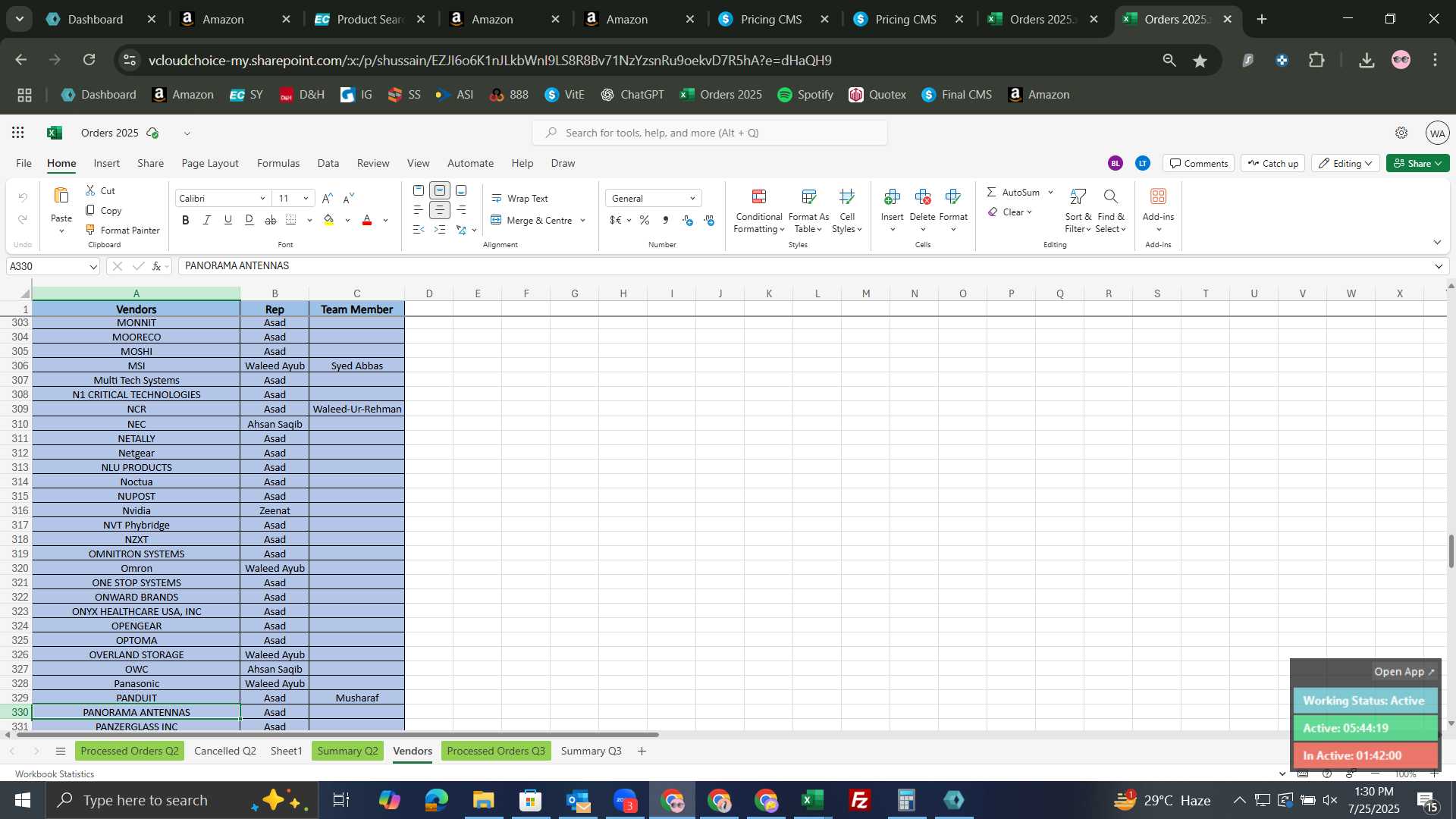
Task: Open the Review ribbon tab
Action: pyautogui.click(x=373, y=163)
